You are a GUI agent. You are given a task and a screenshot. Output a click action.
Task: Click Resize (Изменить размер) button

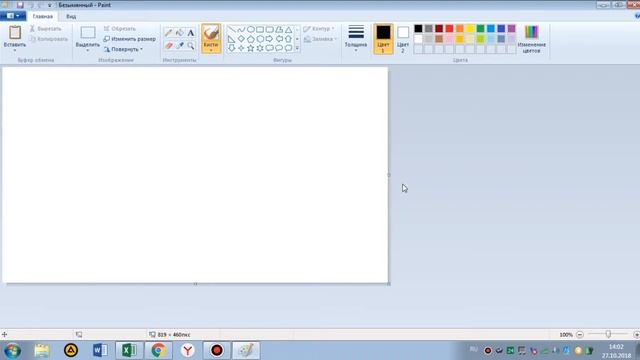[129, 39]
